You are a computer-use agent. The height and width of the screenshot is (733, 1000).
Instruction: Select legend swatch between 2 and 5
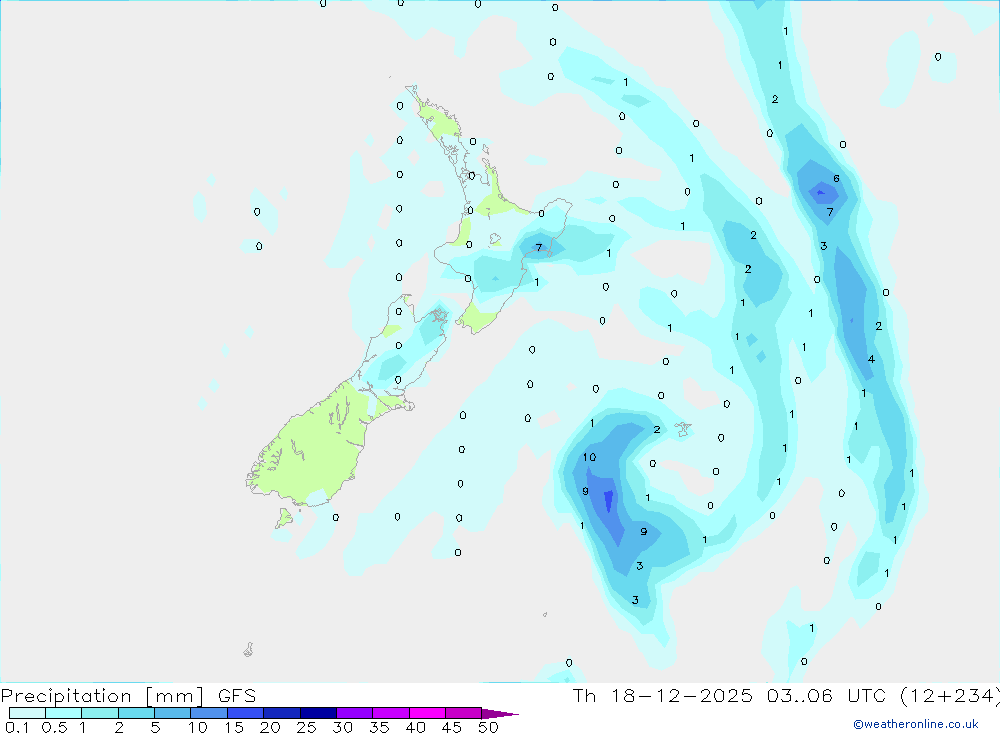(136, 713)
